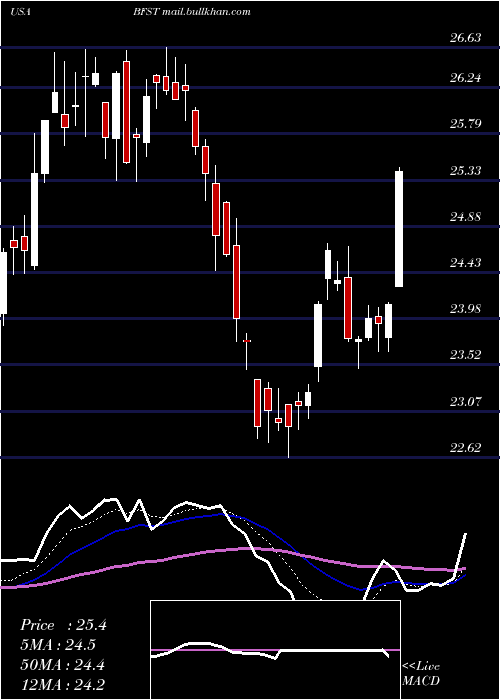
Task: Click the 5MA : 24.5 readout
Action: point(58,645)
